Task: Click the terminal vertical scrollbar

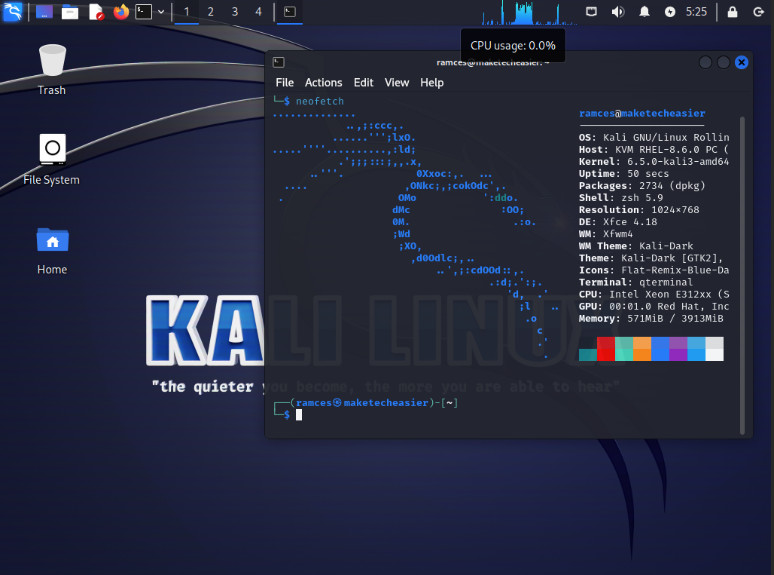Action: 742,275
